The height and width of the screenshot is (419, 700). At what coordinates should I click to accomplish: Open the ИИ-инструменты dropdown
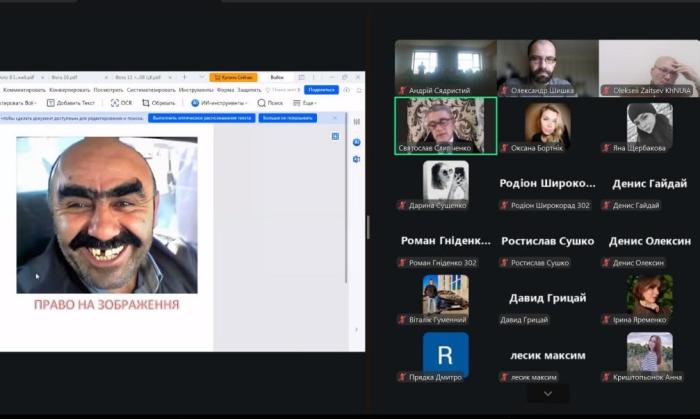[x=219, y=103]
